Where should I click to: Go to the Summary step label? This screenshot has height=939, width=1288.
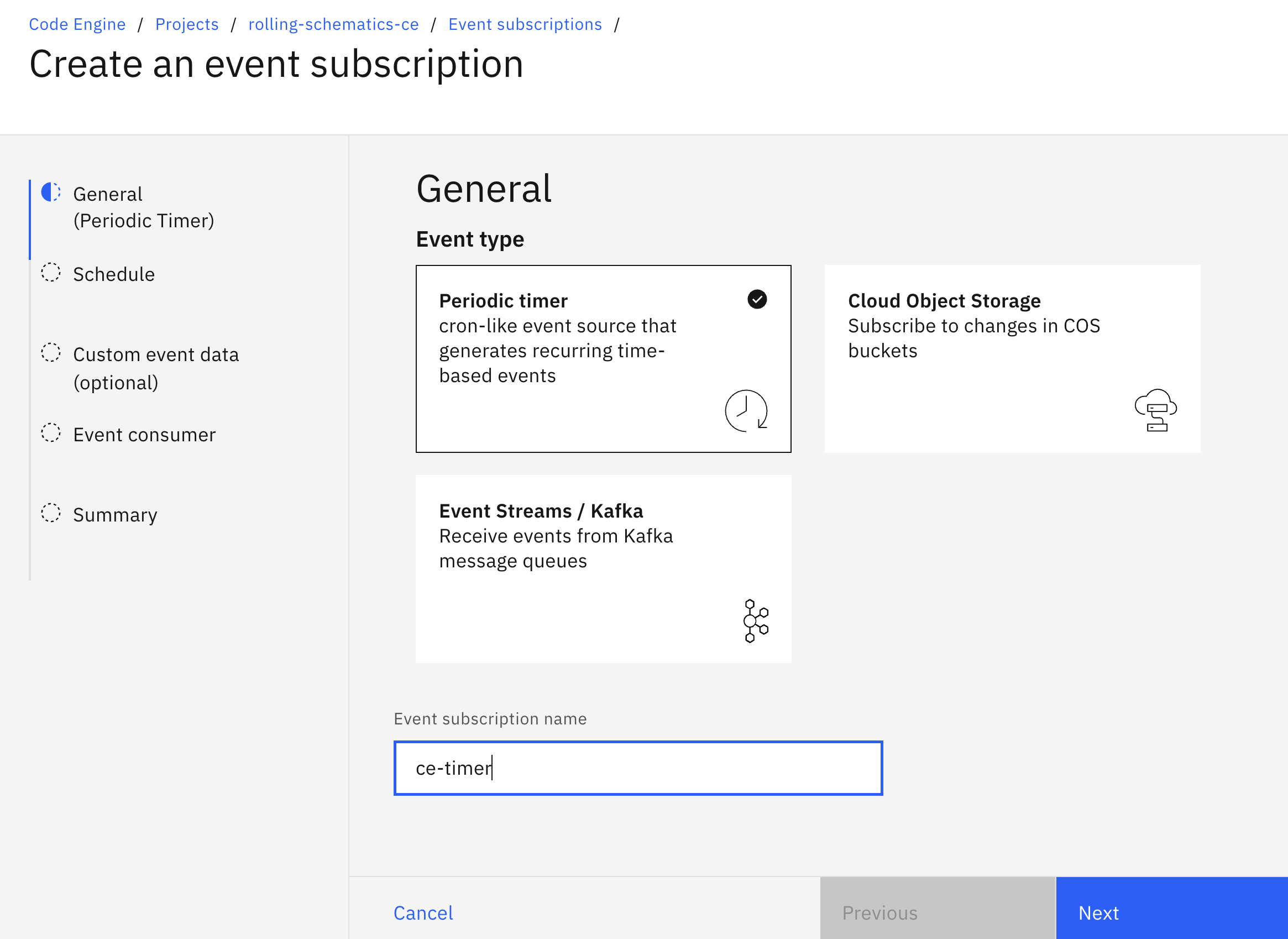point(115,514)
